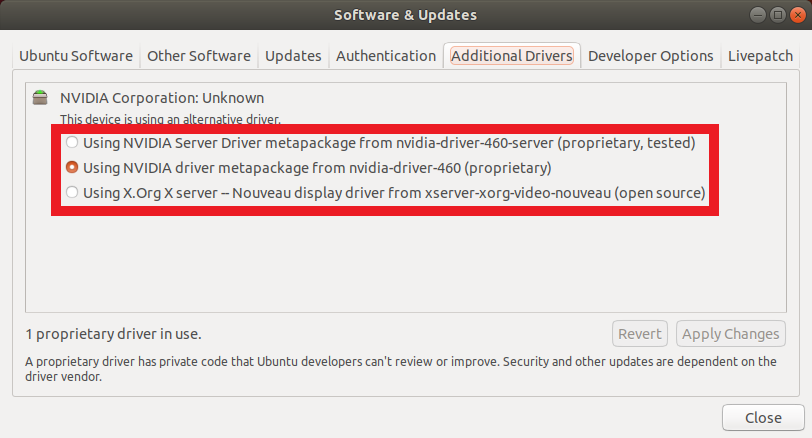Viewport: 812px width, 438px height.
Task: Click the '1 proprietary driver in use' status text
Action: 119,334
